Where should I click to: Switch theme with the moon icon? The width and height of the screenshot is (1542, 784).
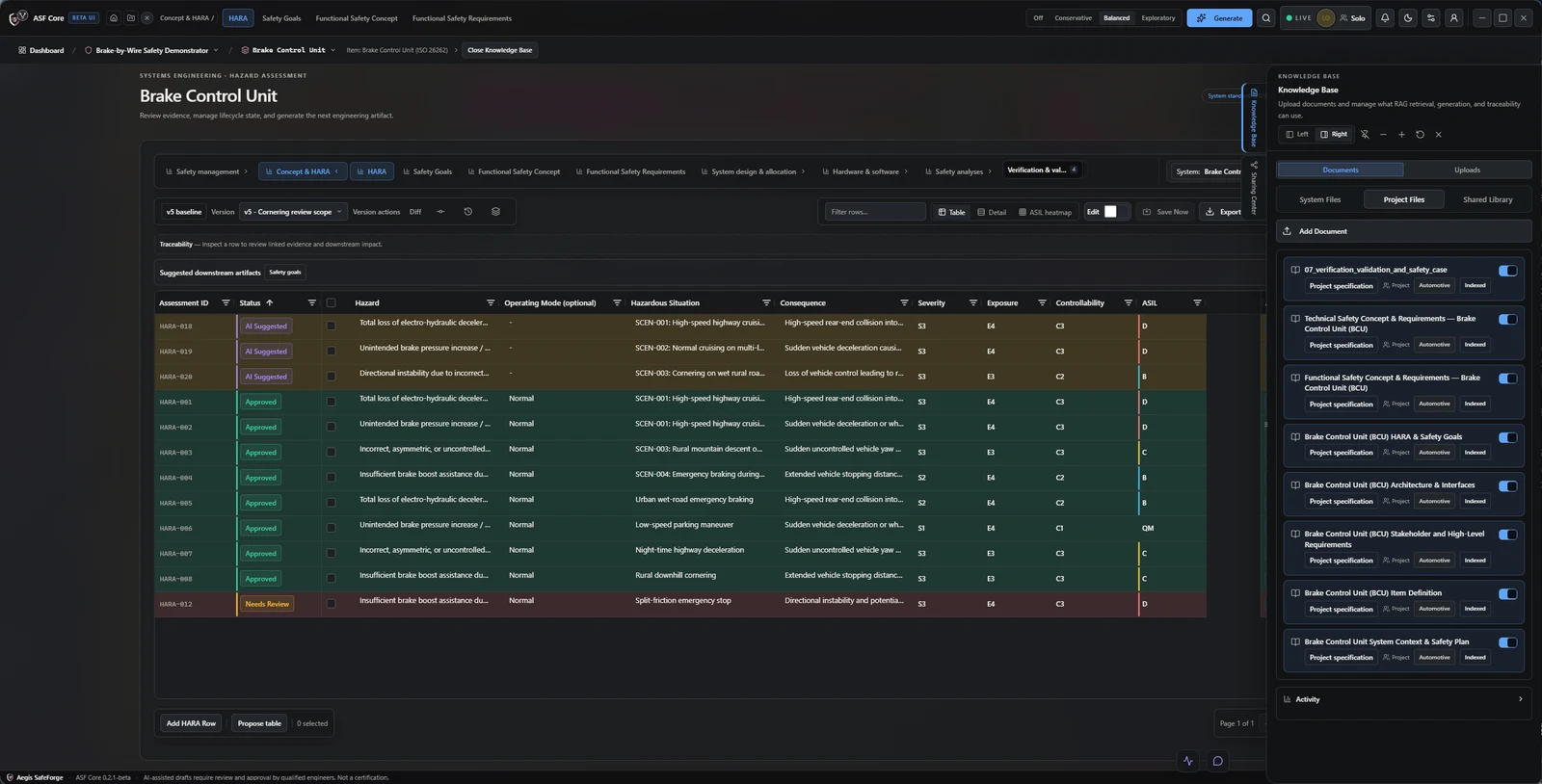[1408, 17]
